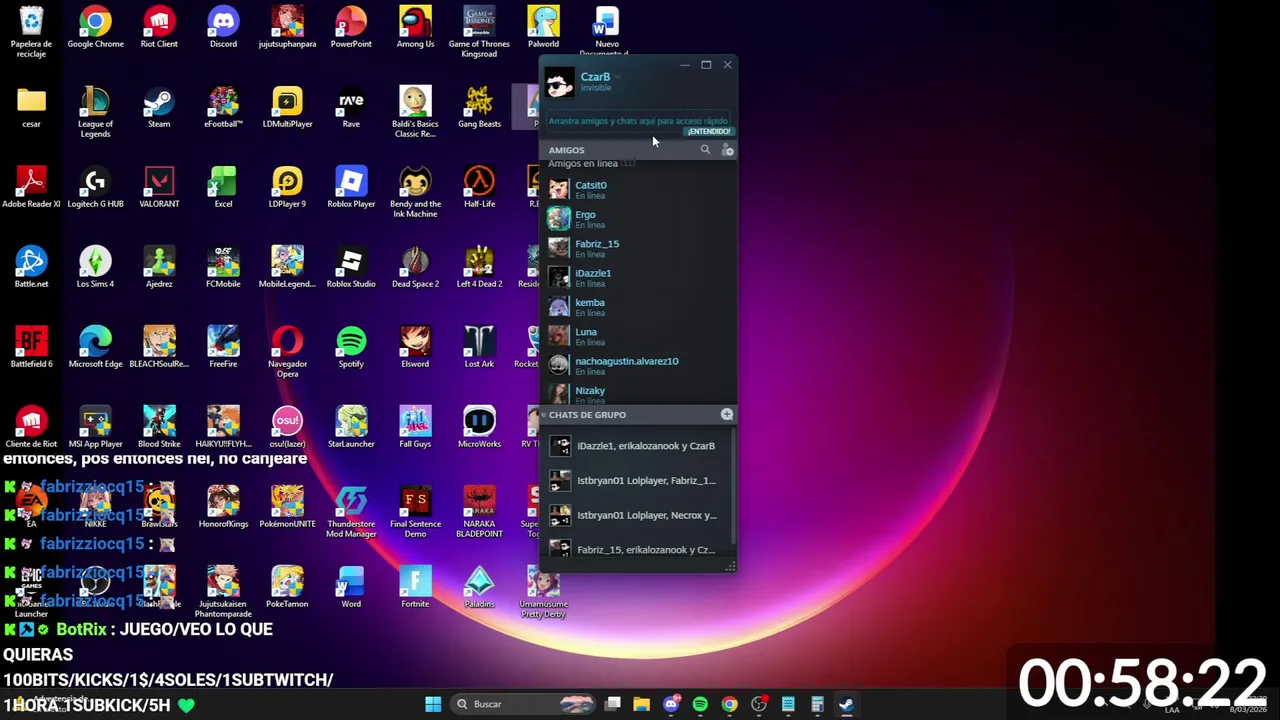
Task: Open group chat iDazzle1, erikalozanook y CzarB
Action: pos(637,446)
